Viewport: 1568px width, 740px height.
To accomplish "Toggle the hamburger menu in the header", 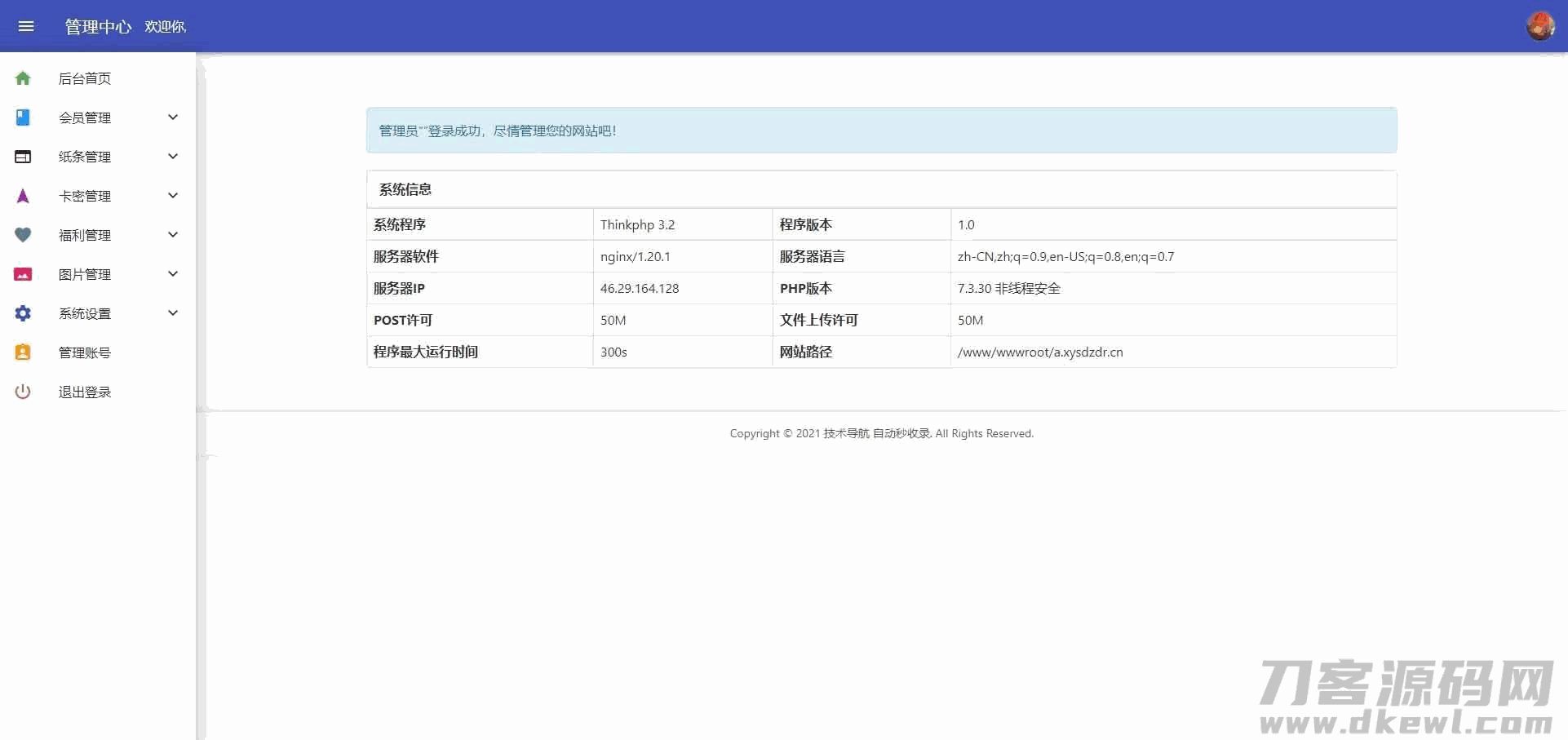I will pos(26,26).
